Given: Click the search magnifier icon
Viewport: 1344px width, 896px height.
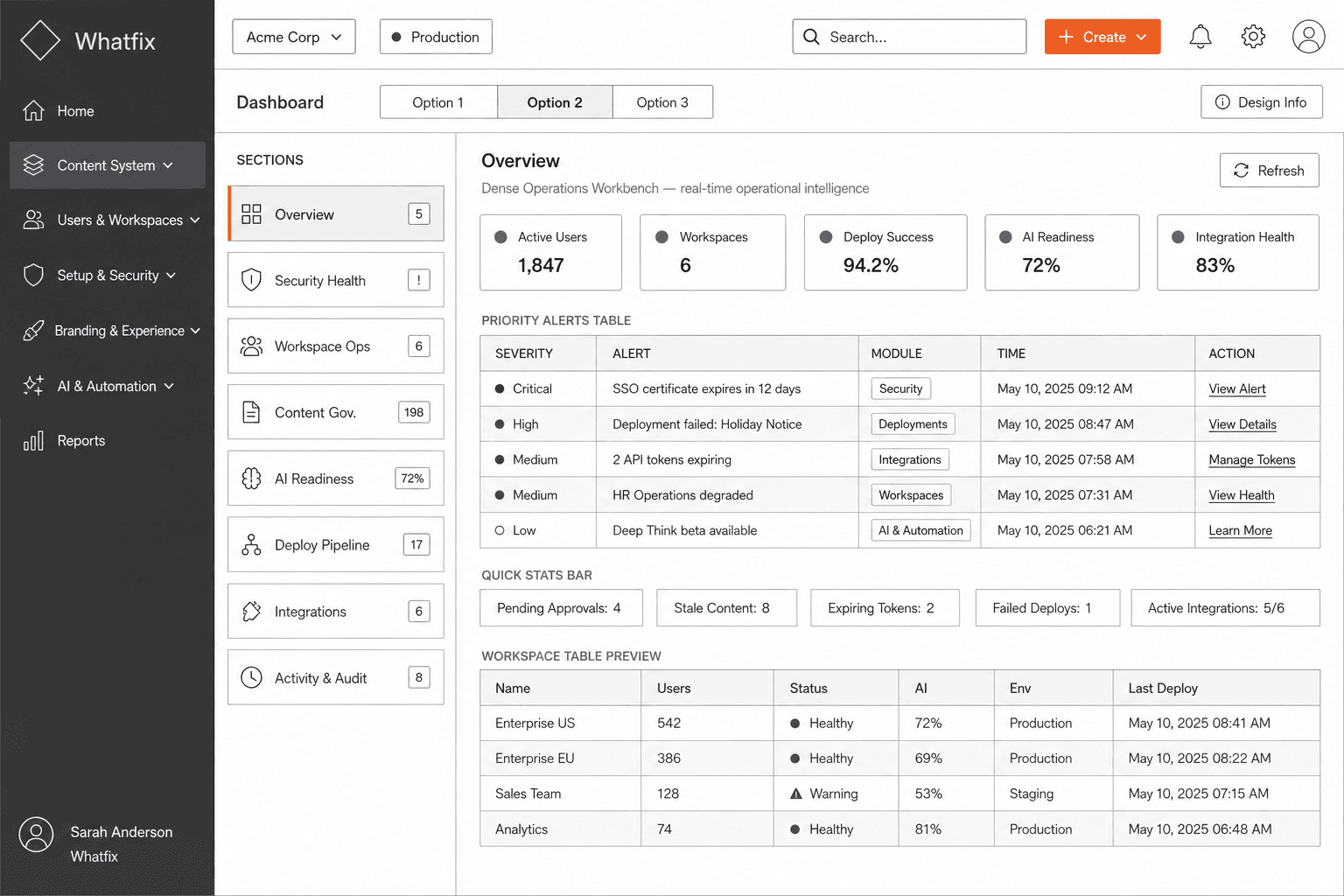Looking at the screenshot, I should (x=811, y=37).
